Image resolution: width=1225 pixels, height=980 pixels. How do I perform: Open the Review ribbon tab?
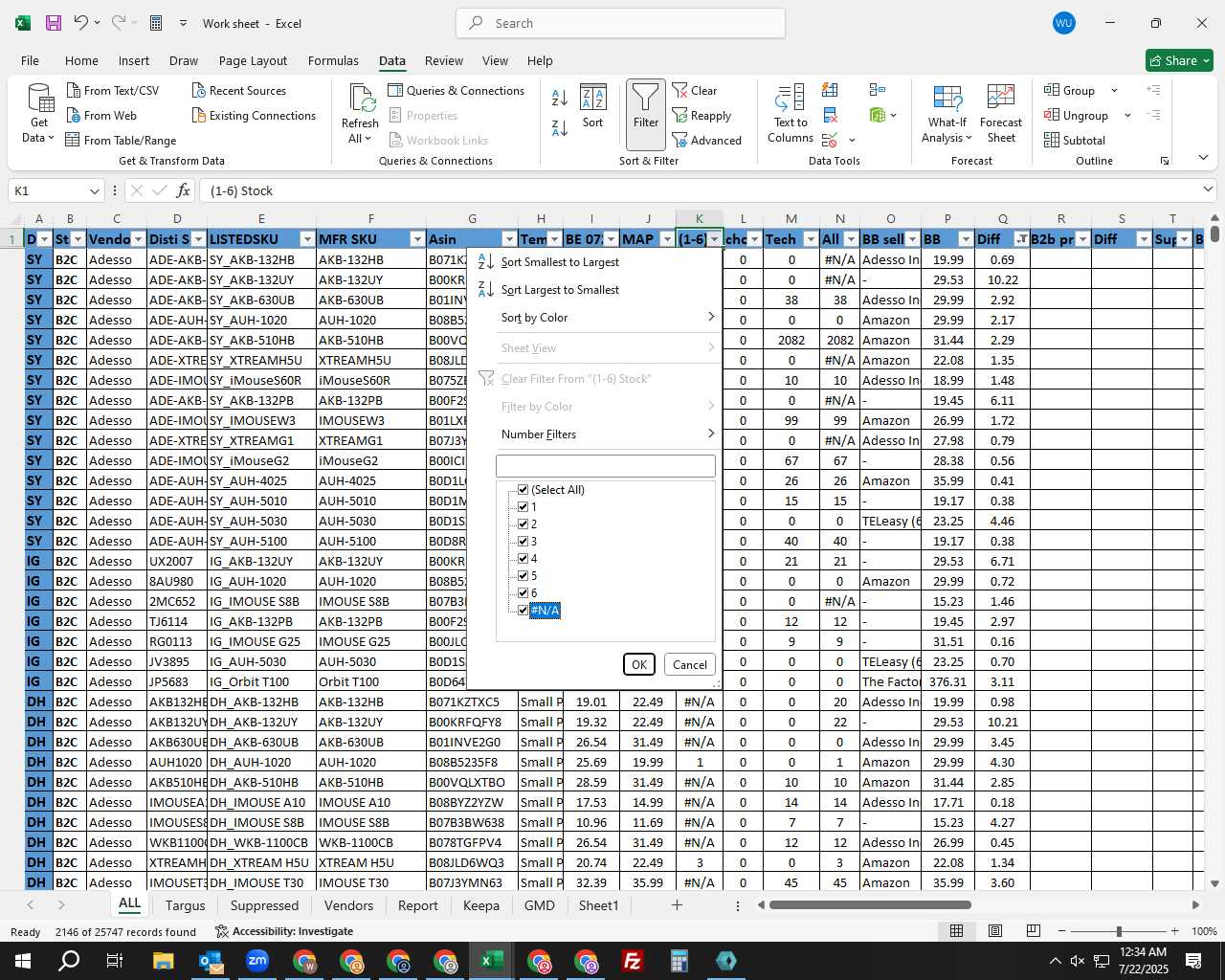444,60
